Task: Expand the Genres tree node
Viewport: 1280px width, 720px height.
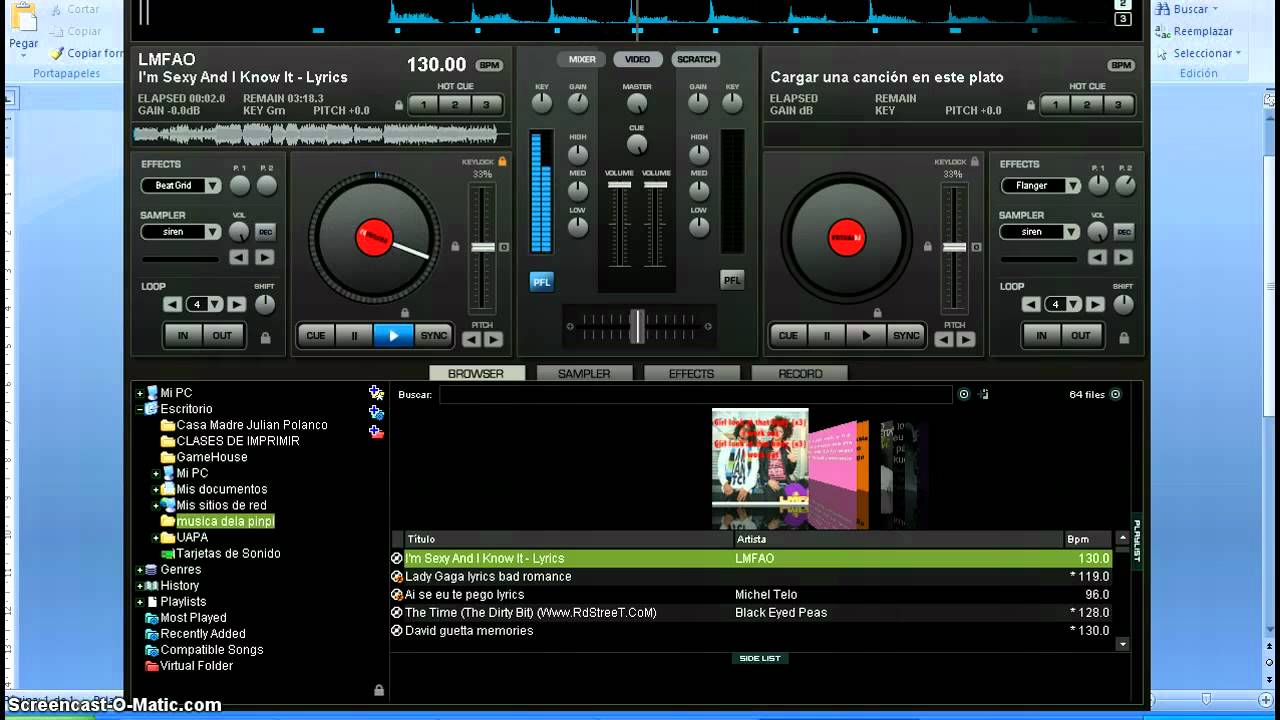Action: click(x=140, y=570)
